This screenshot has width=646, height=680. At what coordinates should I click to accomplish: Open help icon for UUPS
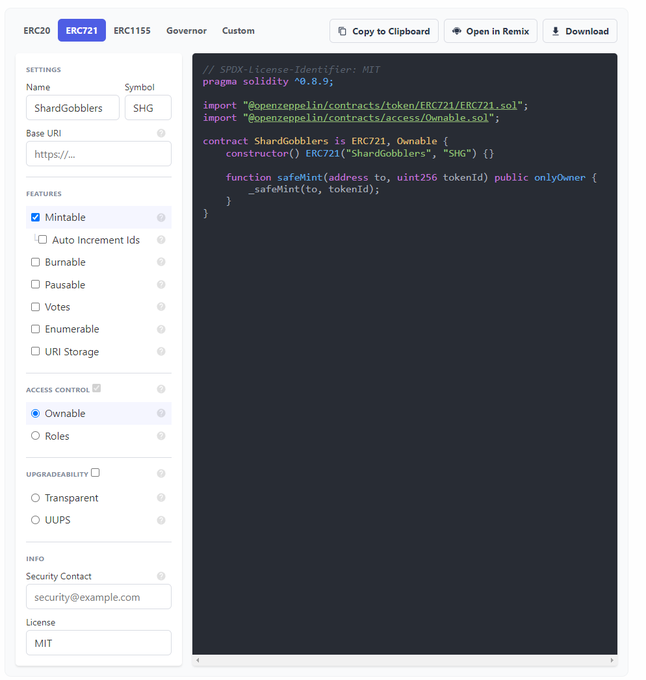161,520
